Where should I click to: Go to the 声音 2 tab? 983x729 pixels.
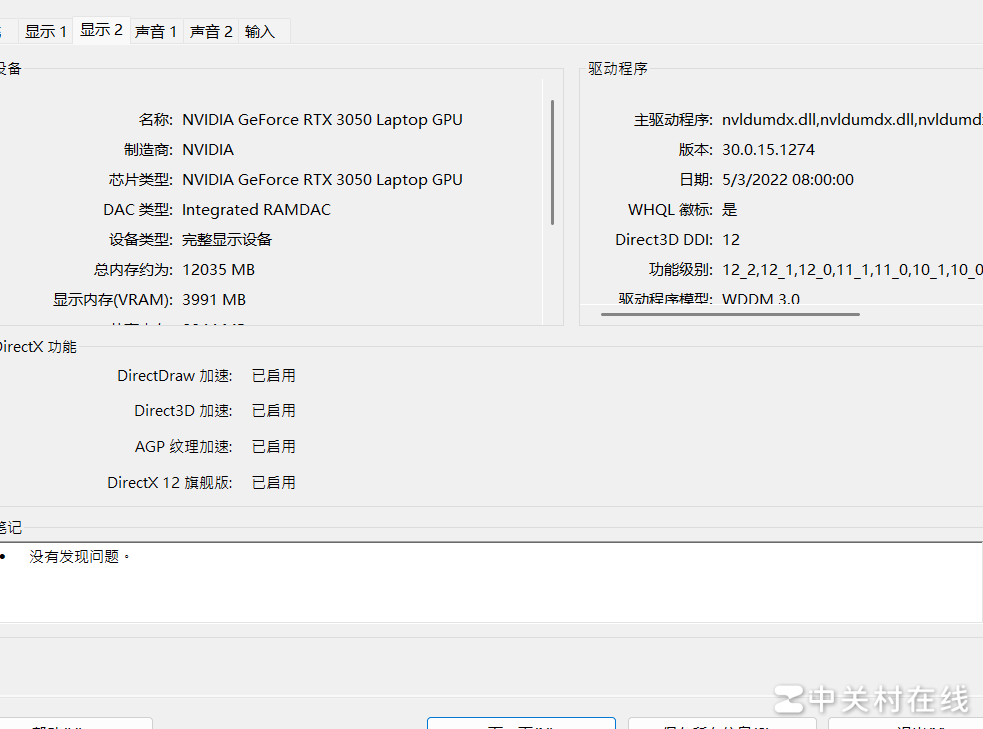click(211, 31)
